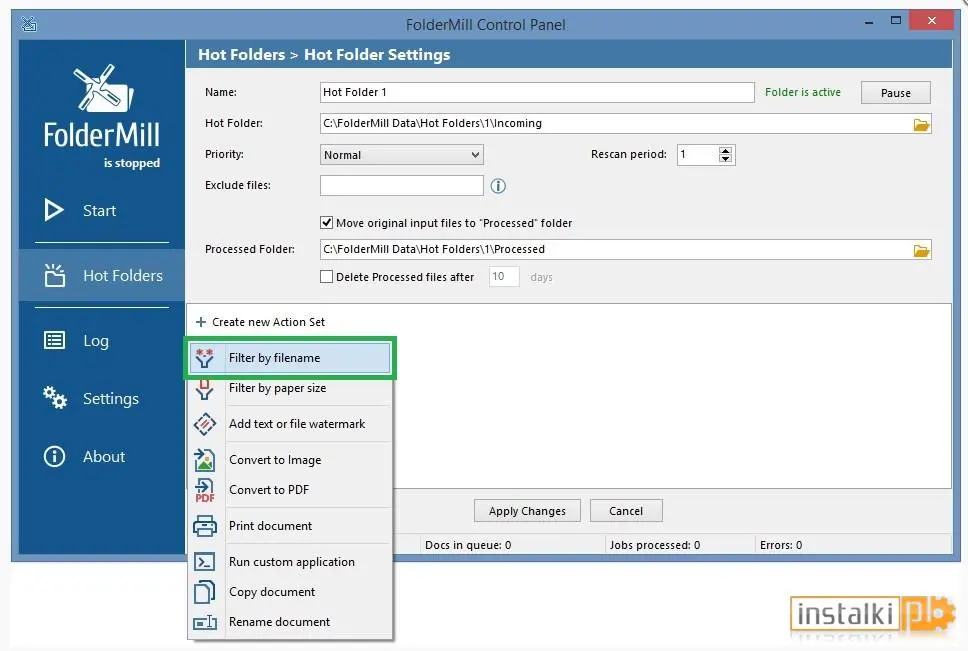Click the is stopped status text

131,163
